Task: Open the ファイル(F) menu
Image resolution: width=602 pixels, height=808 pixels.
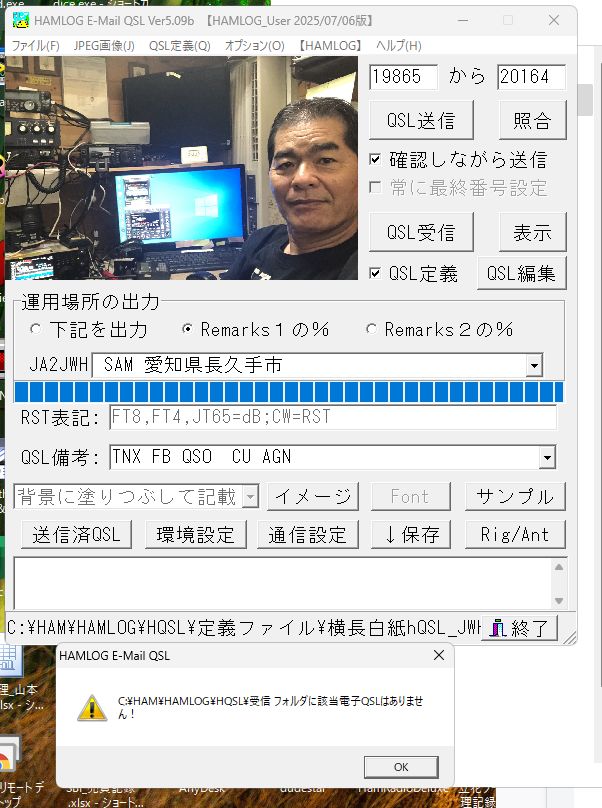Action: (x=35, y=46)
